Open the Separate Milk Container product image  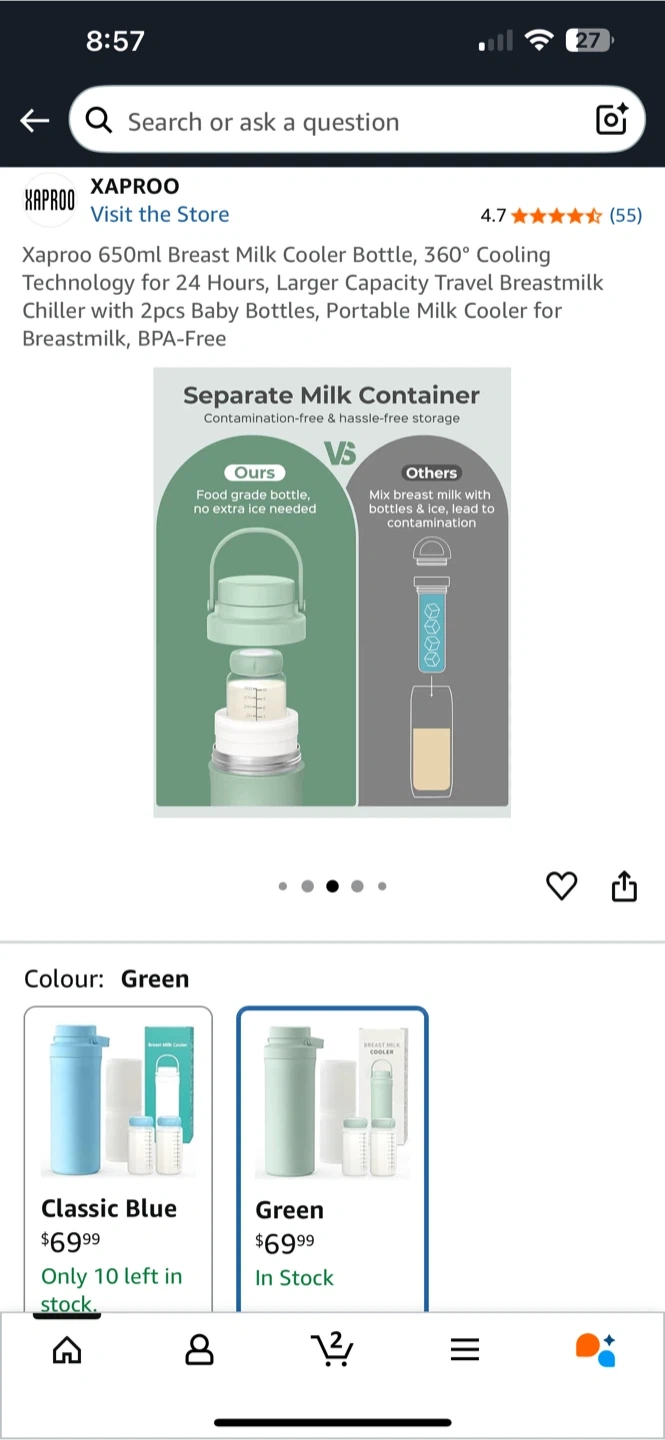332,592
